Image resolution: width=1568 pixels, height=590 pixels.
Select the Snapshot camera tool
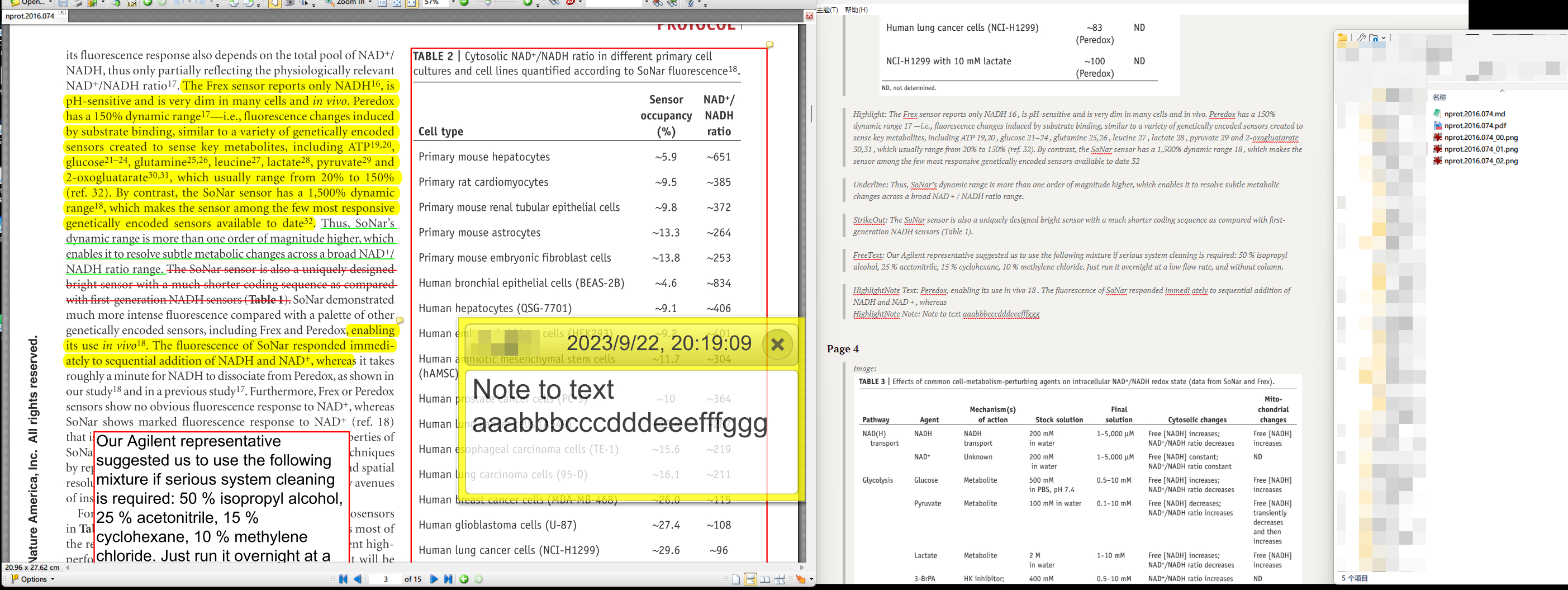pos(289,3)
